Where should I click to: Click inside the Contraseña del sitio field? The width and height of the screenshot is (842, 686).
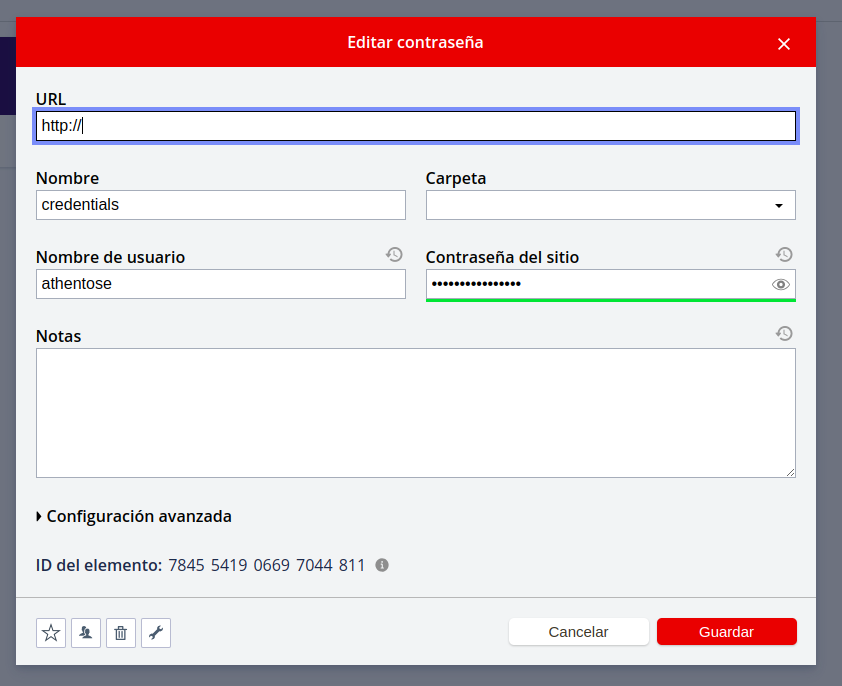click(595, 284)
